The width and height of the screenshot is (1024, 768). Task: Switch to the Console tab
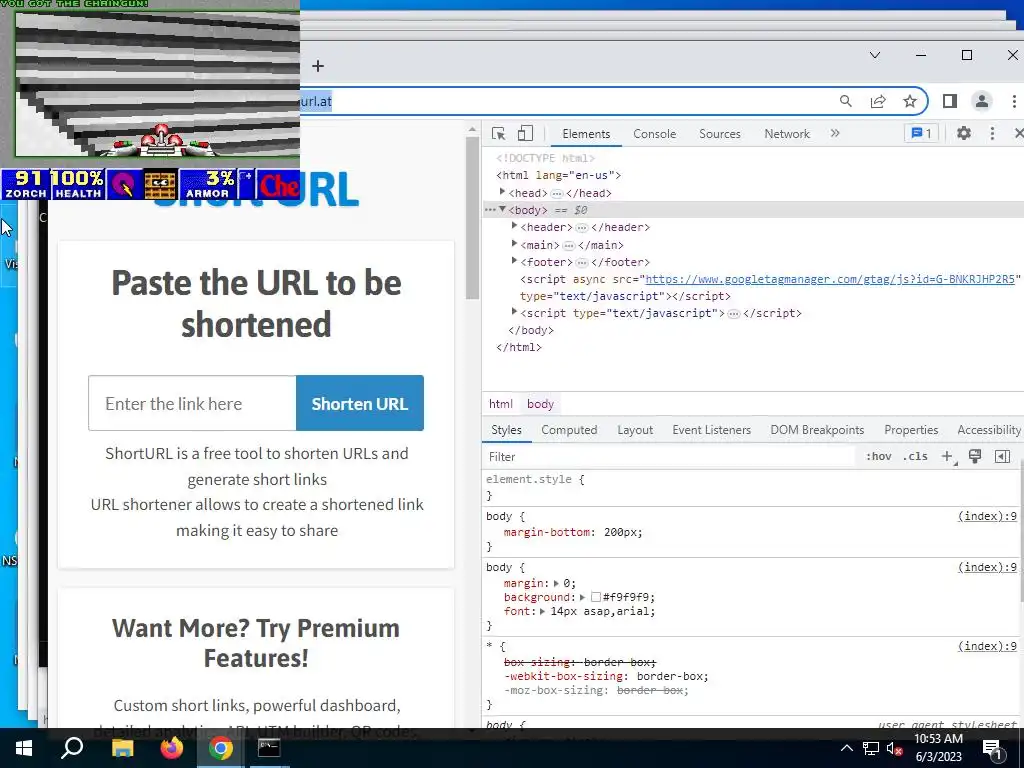tap(654, 134)
